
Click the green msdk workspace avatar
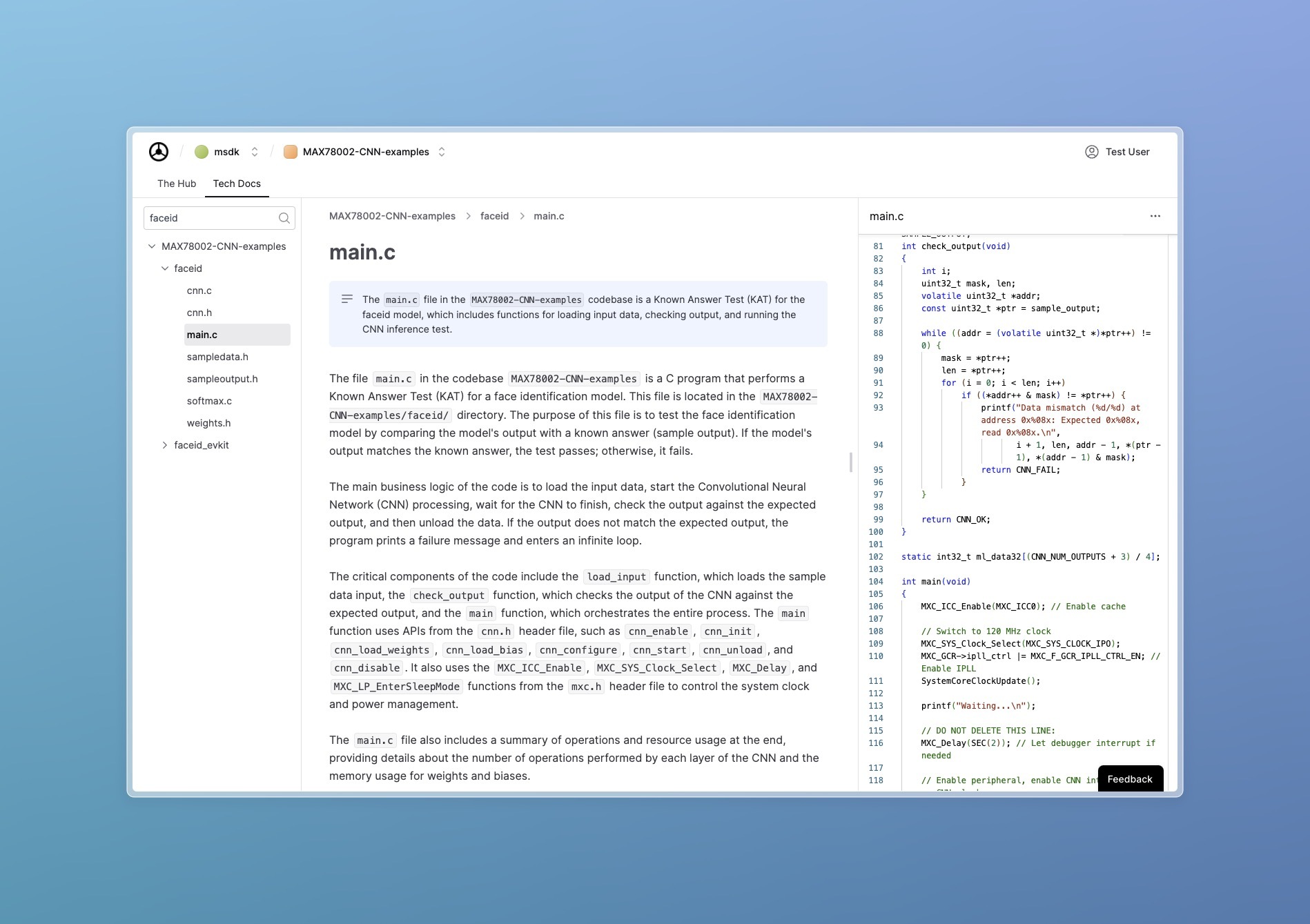tap(202, 152)
